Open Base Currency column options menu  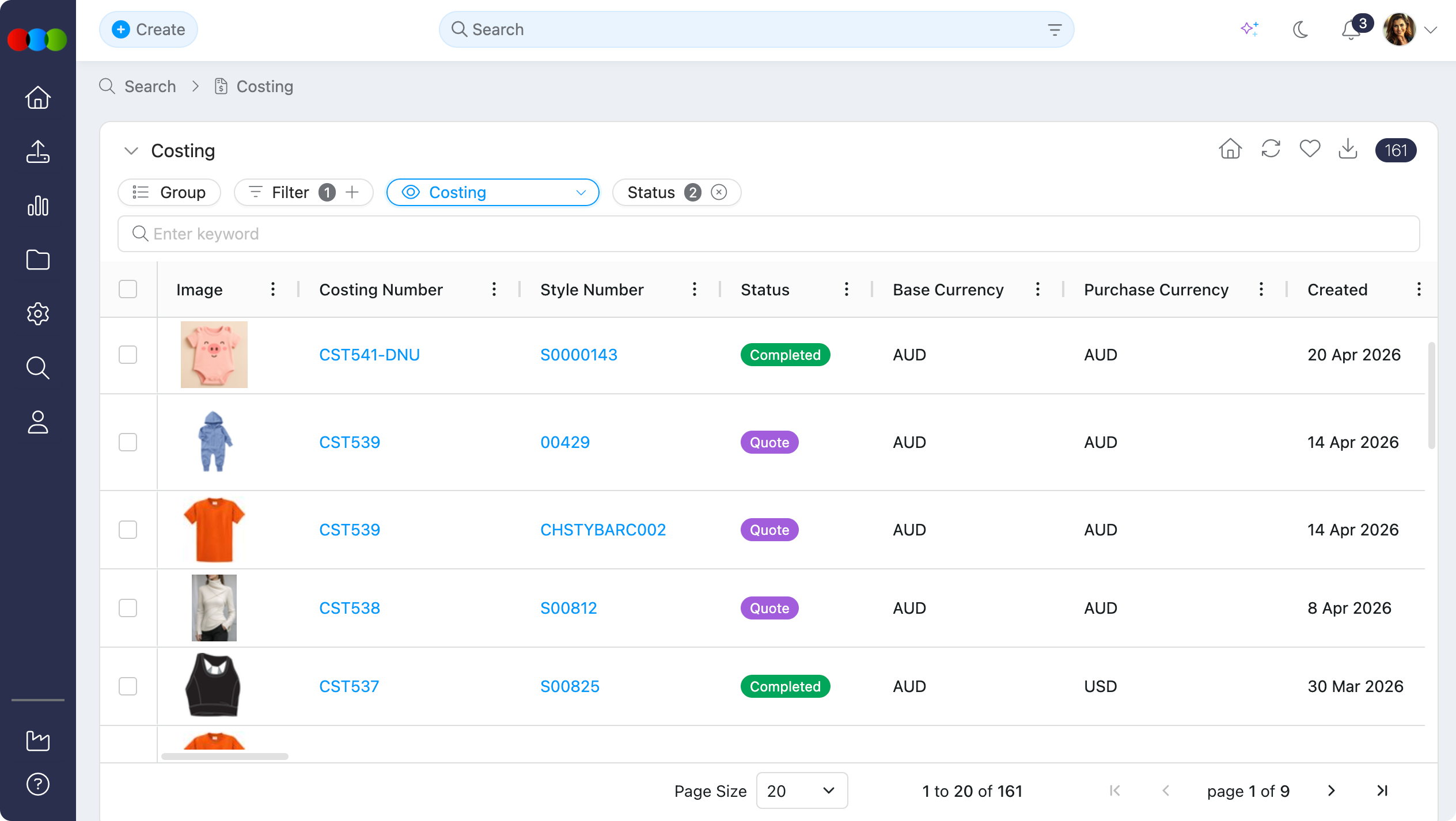click(1038, 289)
